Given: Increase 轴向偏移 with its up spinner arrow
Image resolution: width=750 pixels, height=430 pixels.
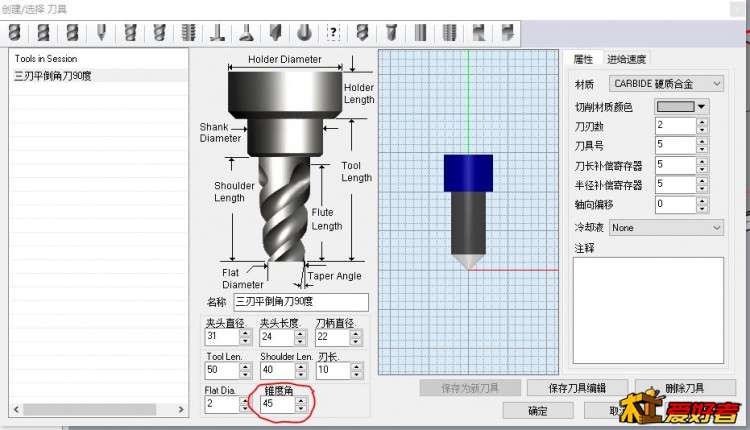Looking at the screenshot, I should pyautogui.click(x=702, y=201).
